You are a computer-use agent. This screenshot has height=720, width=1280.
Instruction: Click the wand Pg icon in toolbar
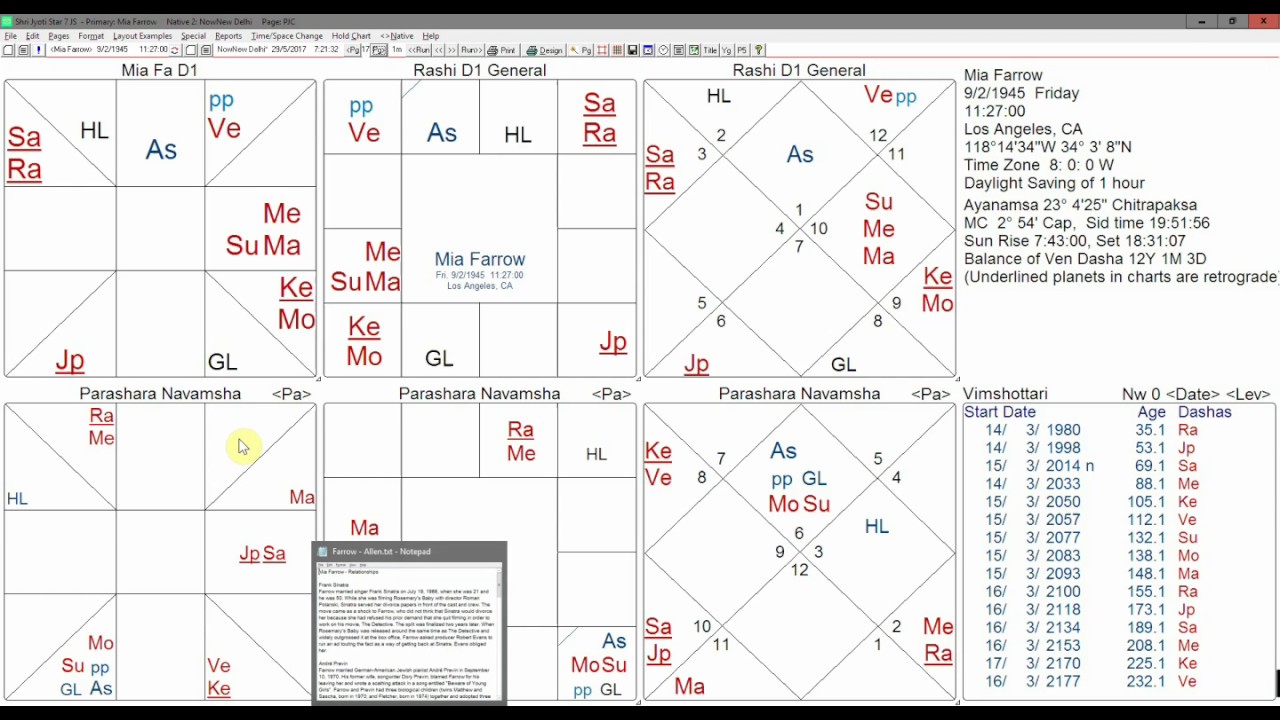coord(581,50)
